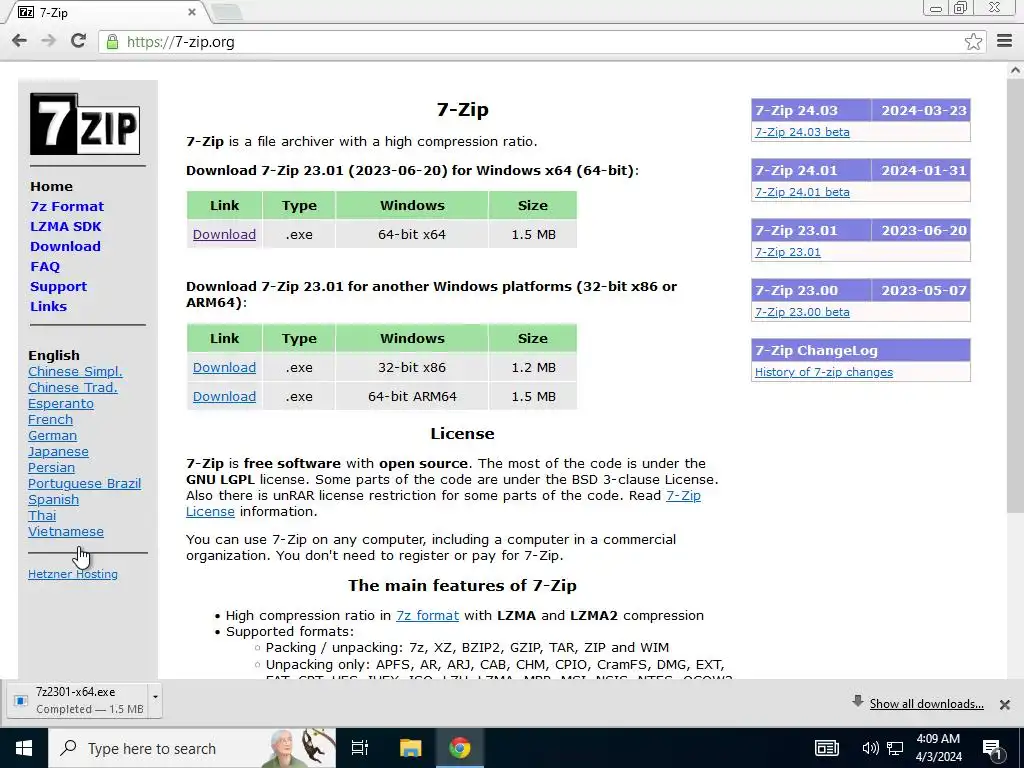Open File Explorer from the taskbar
The width and height of the screenshot is (1024, 768).
(410, 748)
